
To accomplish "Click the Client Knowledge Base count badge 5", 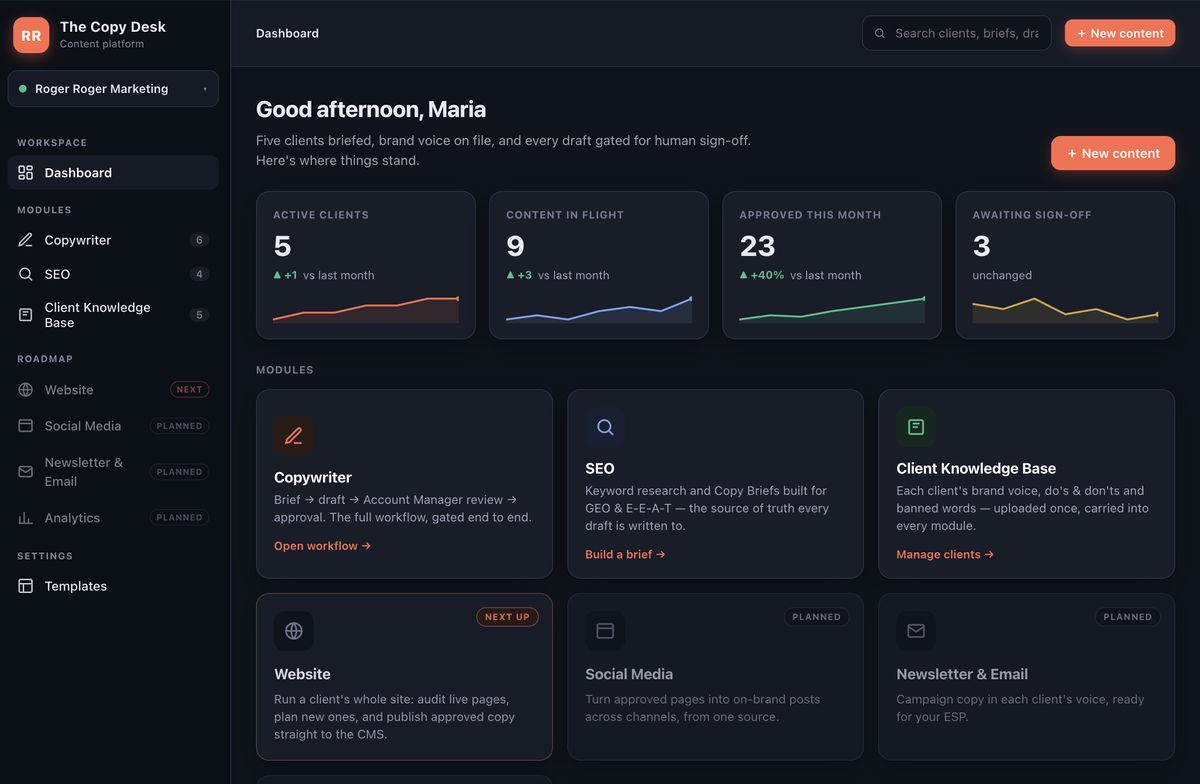I will (x=199, y=315).
